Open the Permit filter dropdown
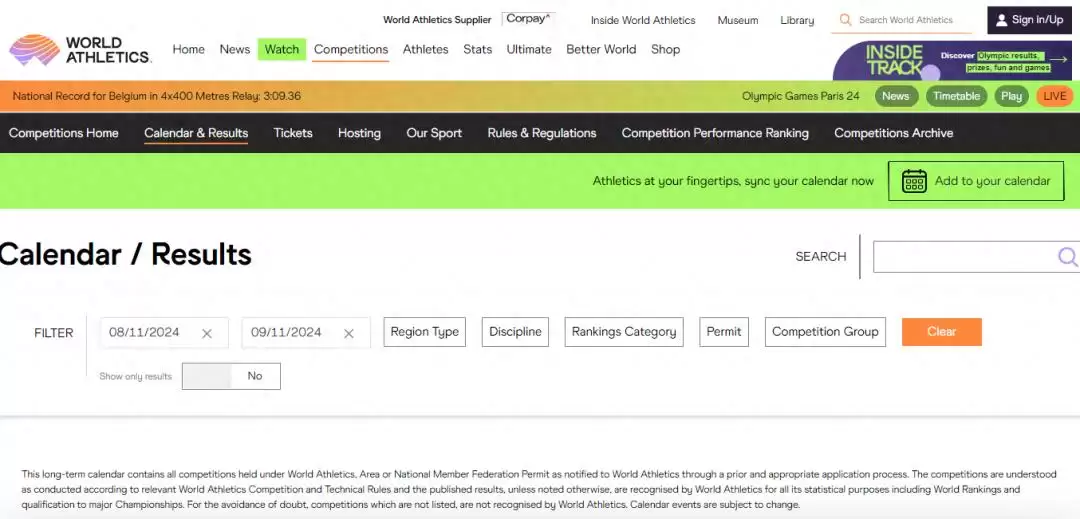Screen dimensions: 1080x519 pyautogui.click(x=724, y=332)
